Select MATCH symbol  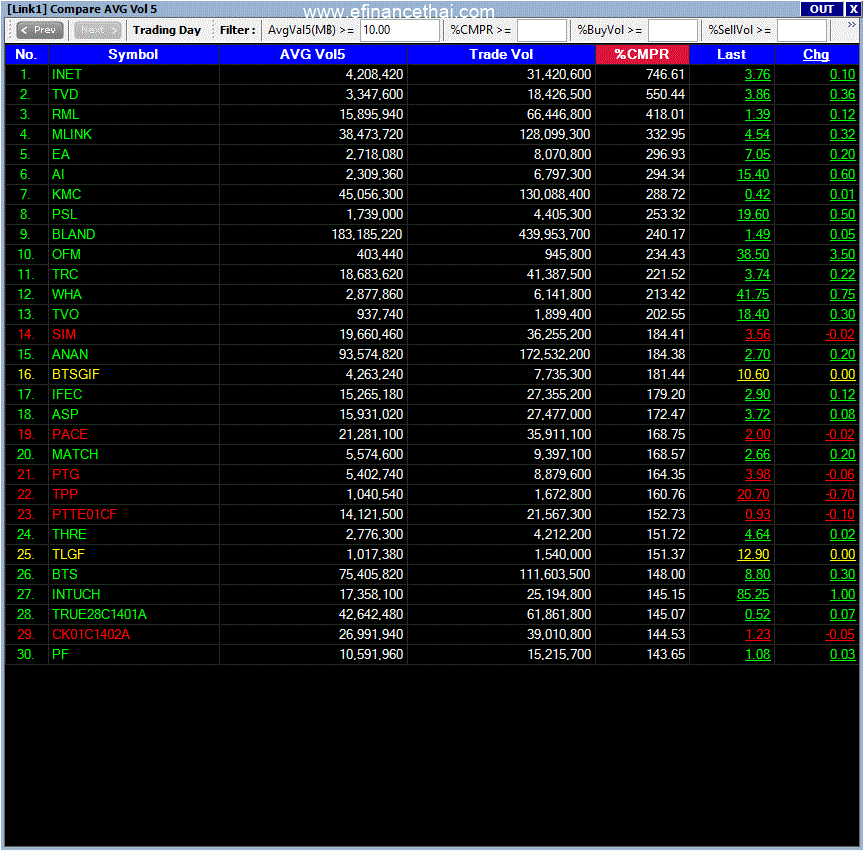[x=75, y=454]
